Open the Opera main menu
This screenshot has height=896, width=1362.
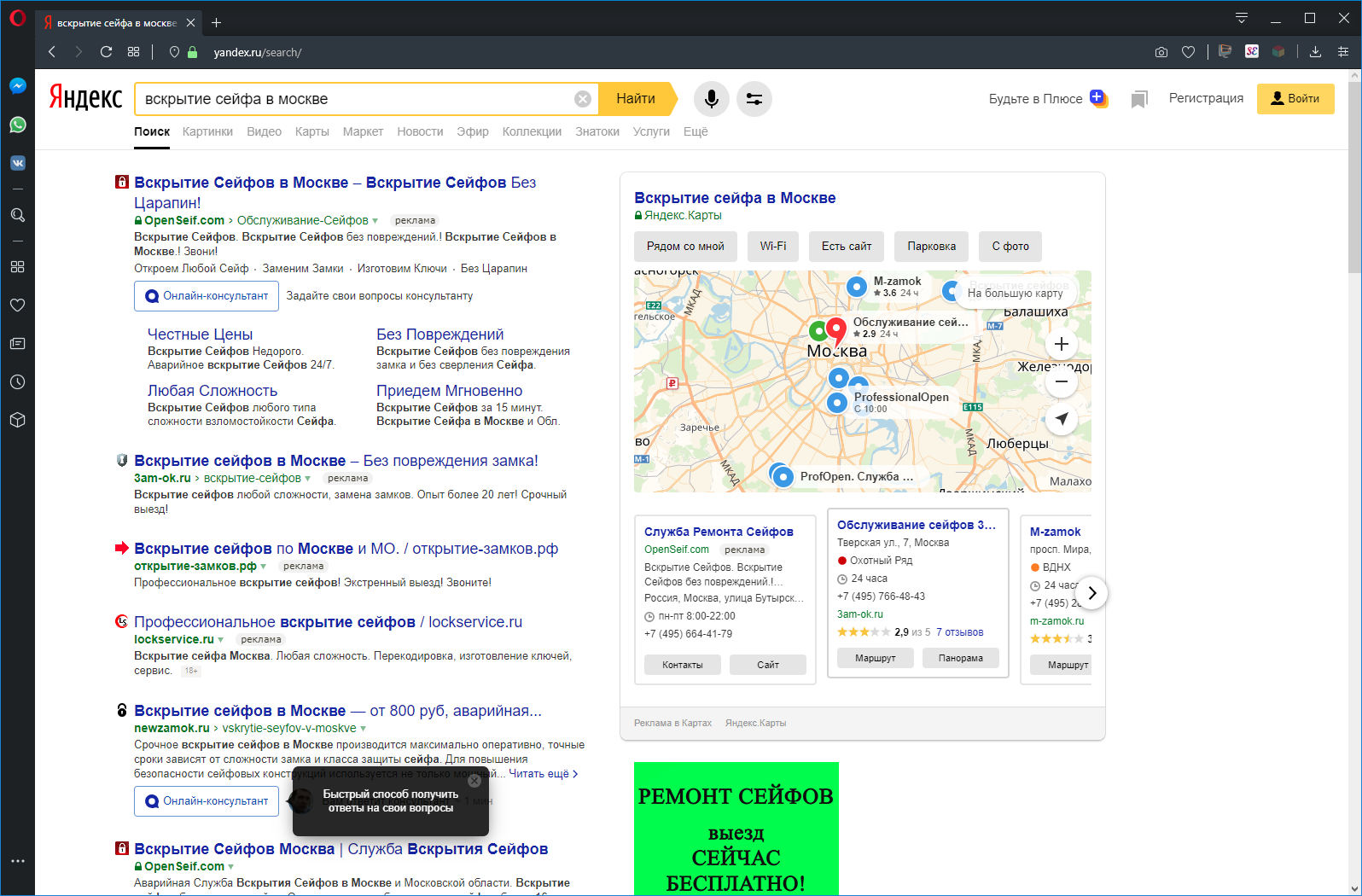[17, 18]
